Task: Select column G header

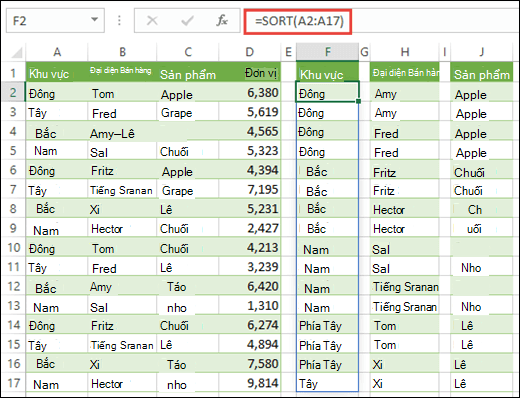Action: pos(364,52)
